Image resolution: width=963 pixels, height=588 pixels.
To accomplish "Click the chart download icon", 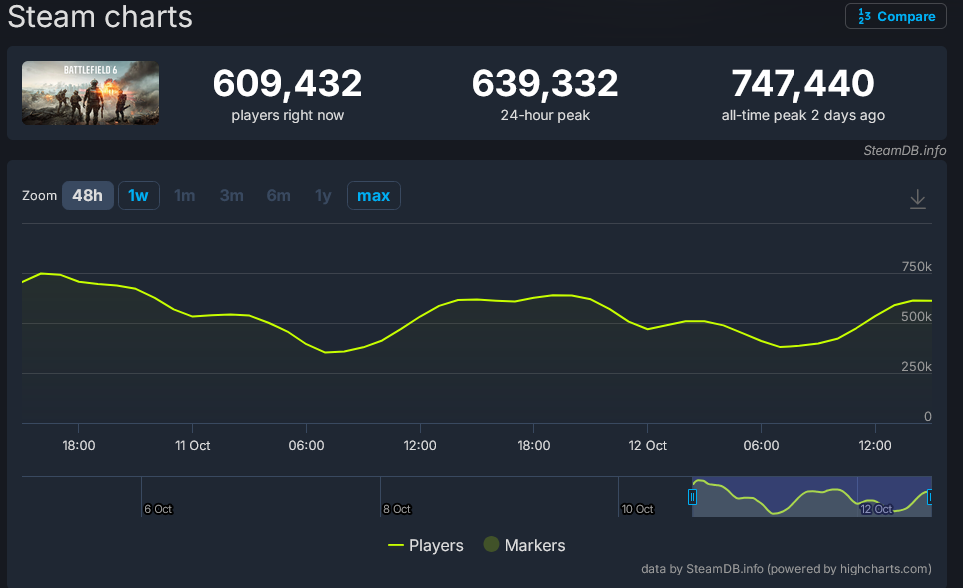I will coord(918,199).
